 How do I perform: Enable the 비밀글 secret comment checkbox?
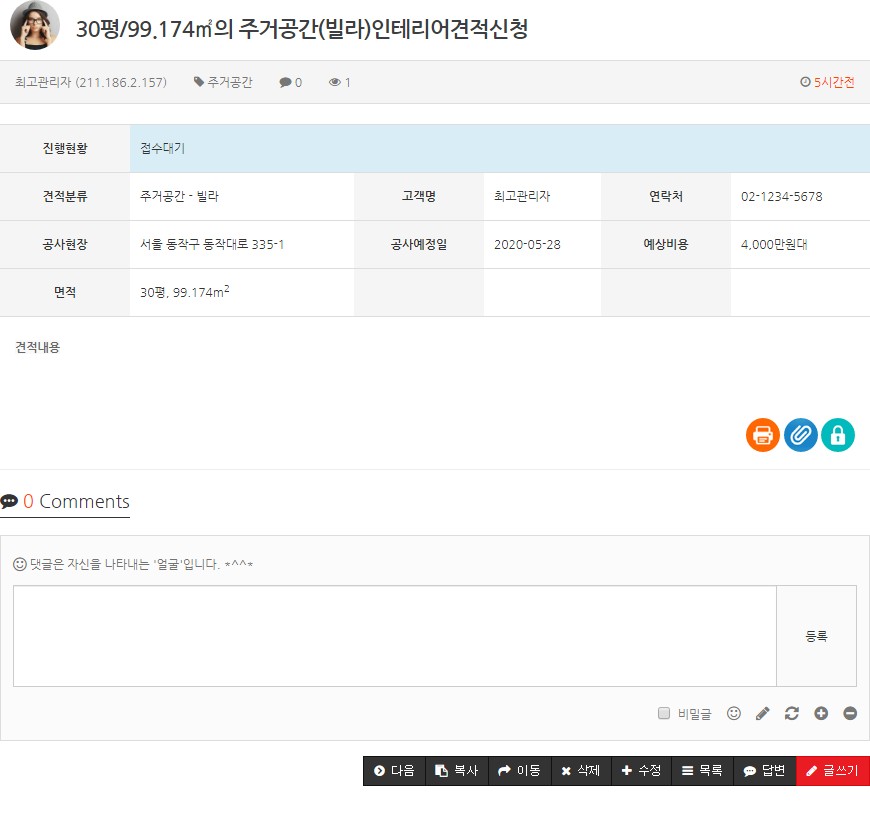tap(664, 713)
